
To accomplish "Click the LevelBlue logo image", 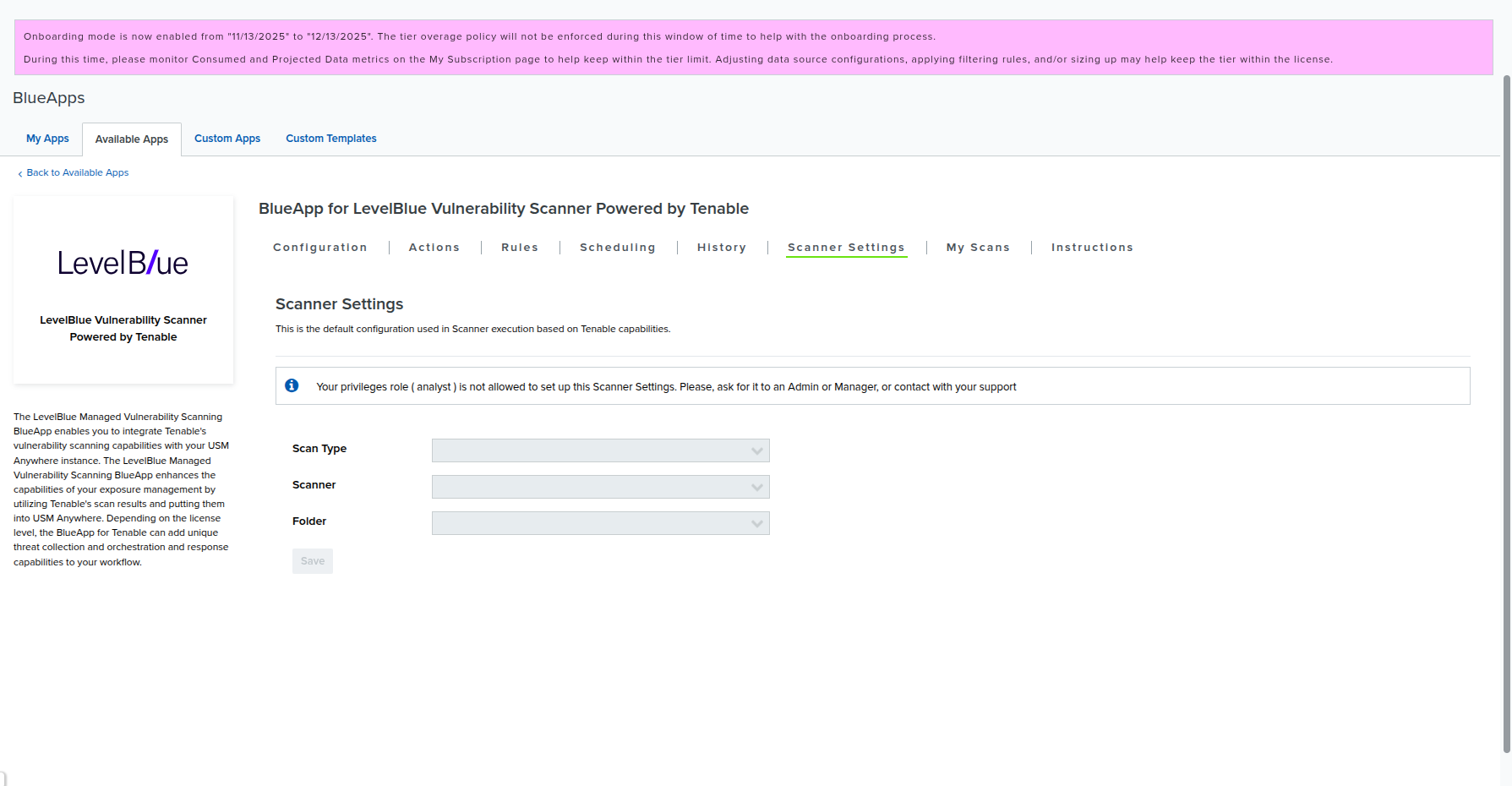I will [123, 263].
